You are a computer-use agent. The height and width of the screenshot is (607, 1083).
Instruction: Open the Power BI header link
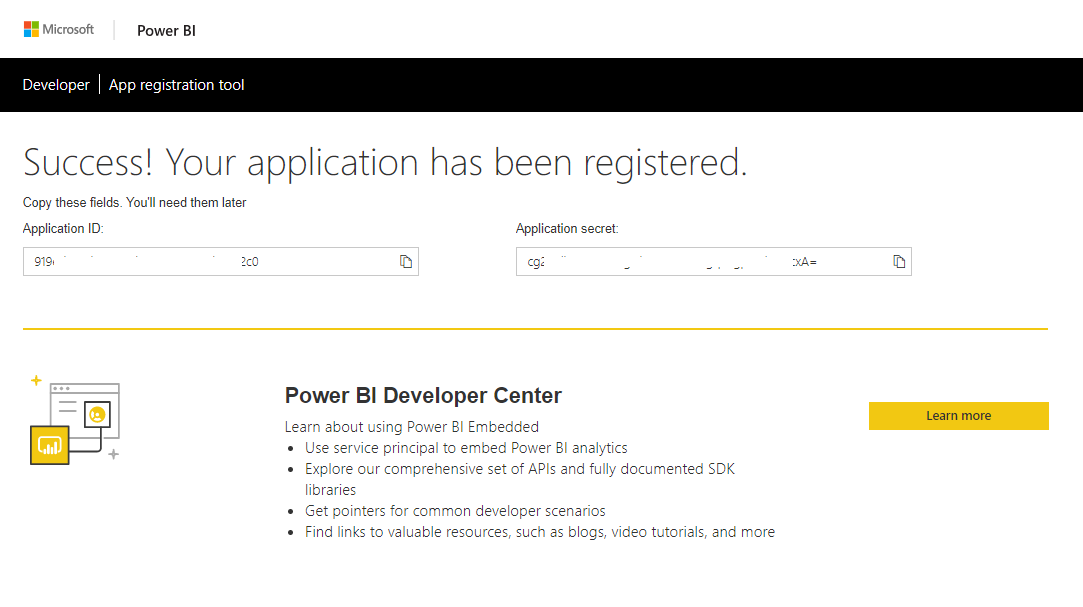(x=166, y=31)
